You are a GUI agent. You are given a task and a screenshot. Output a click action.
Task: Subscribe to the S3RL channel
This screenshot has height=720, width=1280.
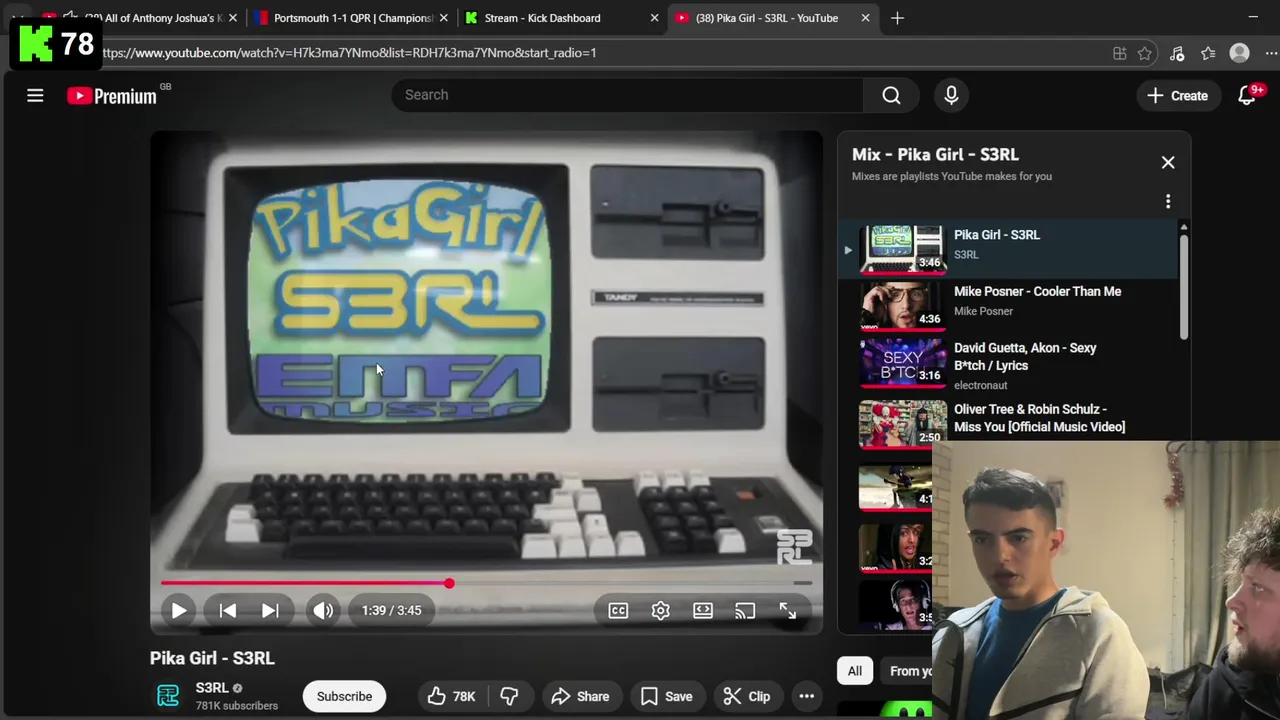(x=344, y=696)
